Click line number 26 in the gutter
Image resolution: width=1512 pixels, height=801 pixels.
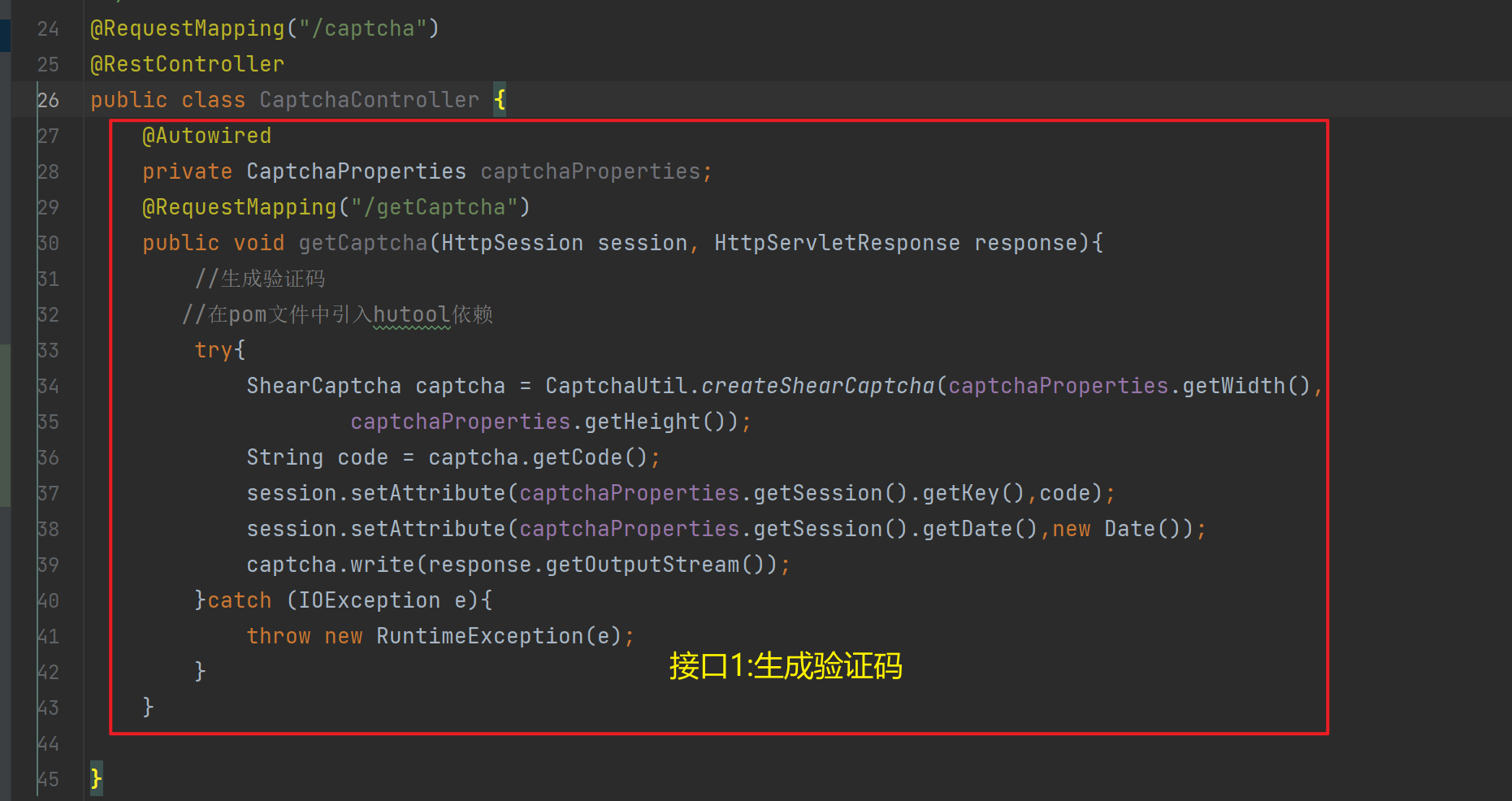(x=48, y=100)
